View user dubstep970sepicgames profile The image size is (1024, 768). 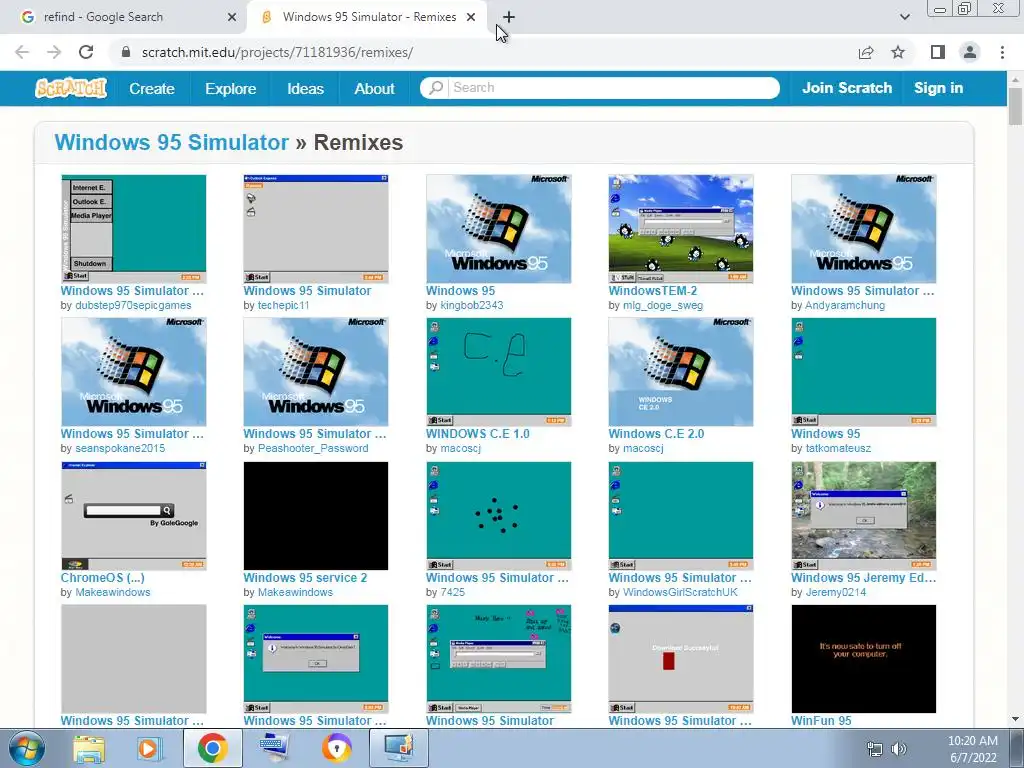(x=133, y=306)
